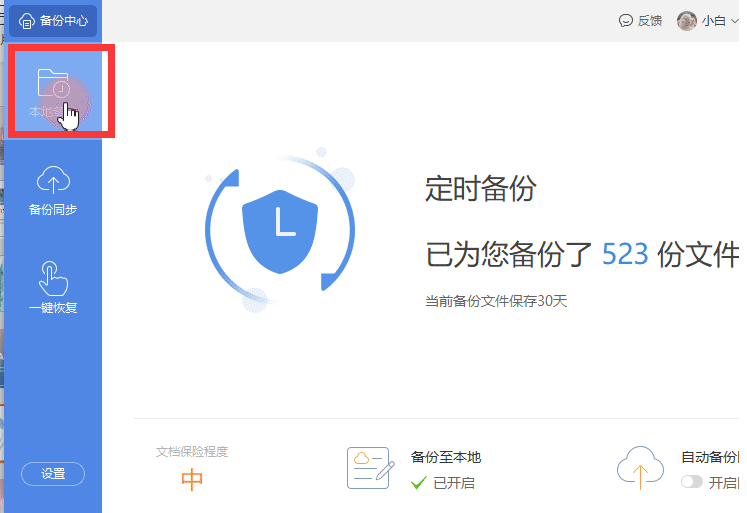Click the user avatar picture
The width and height of the screenshot is (747, 513).
pos(686,20)
